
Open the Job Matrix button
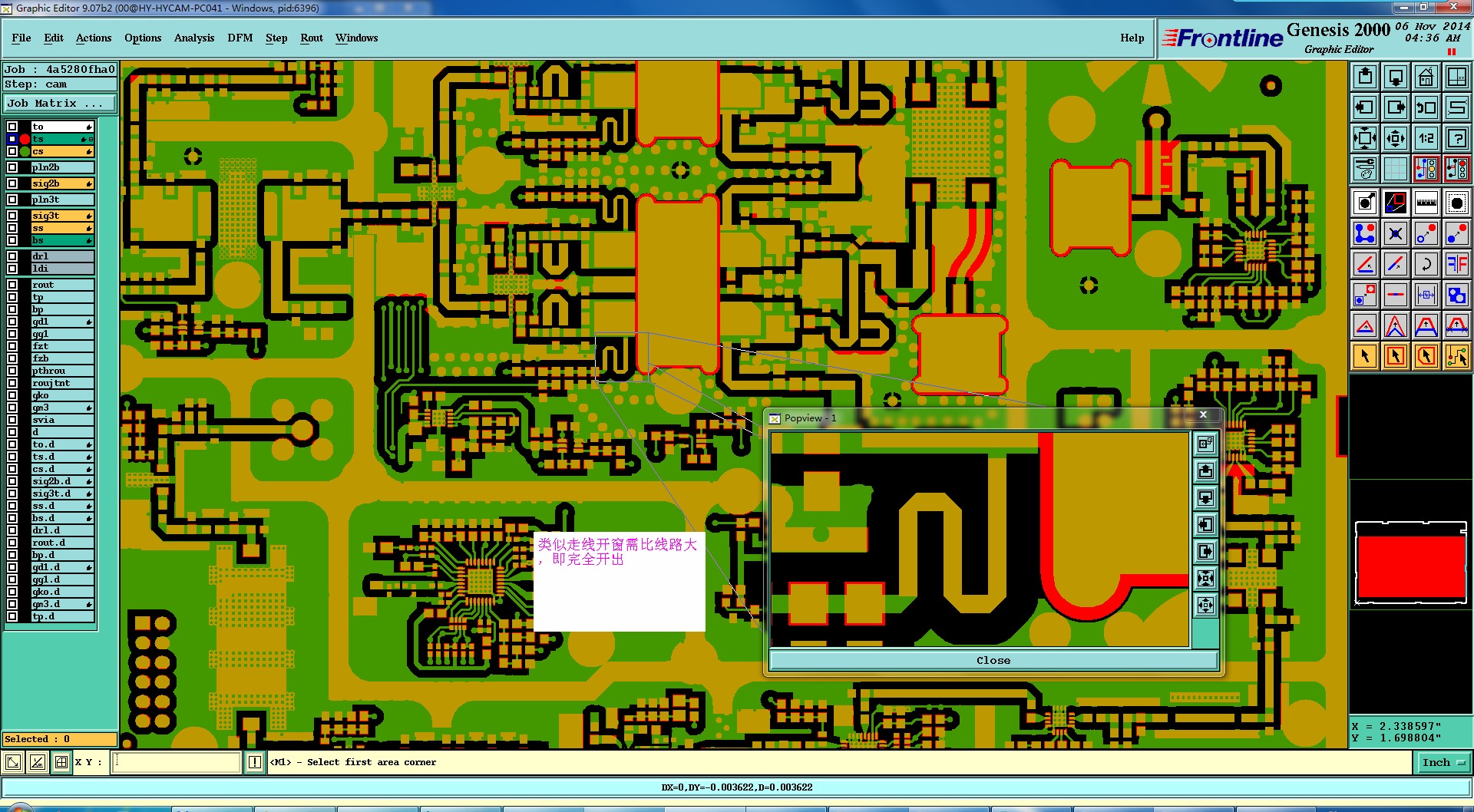tap(60, 103)
